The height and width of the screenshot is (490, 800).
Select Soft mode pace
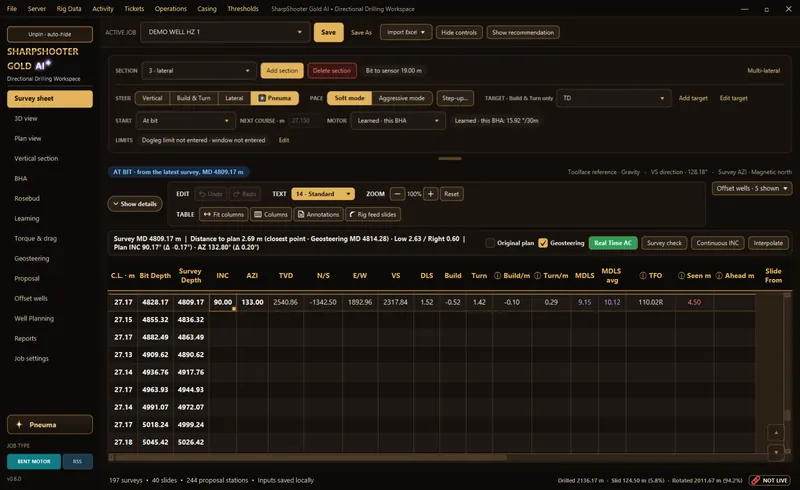(x=349, y=98)
